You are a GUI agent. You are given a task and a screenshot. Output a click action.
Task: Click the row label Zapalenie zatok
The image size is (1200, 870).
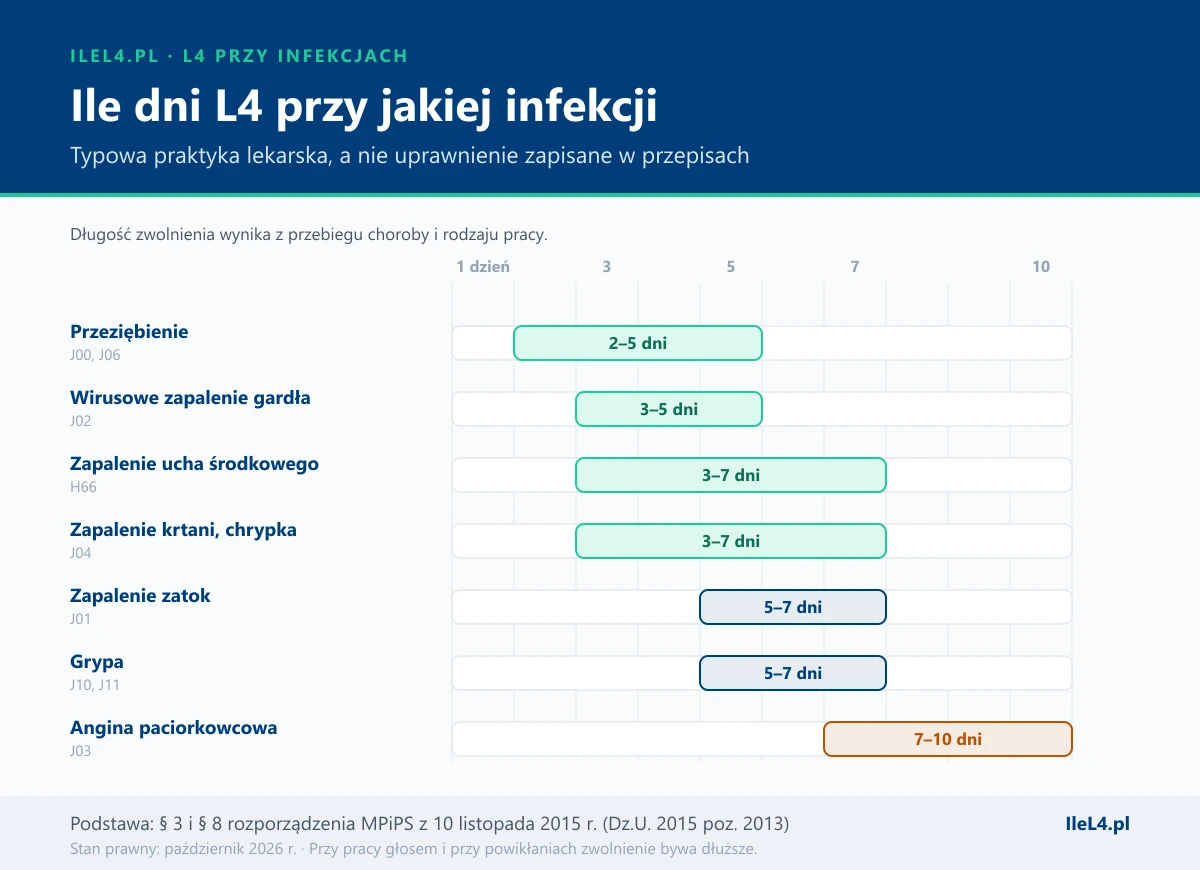(140, 596)
